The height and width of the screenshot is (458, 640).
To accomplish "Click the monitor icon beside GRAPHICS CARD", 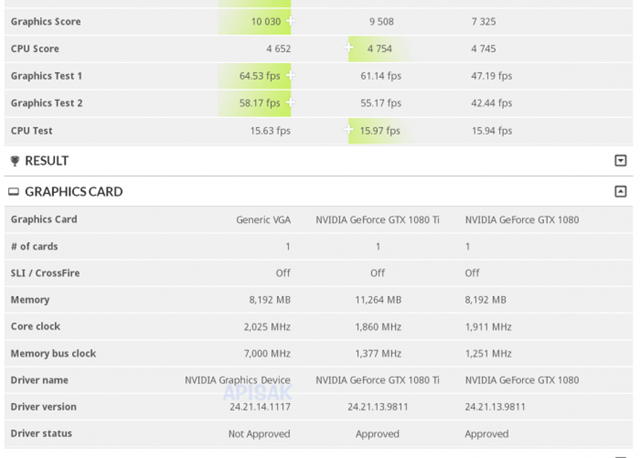I will 14,192.
